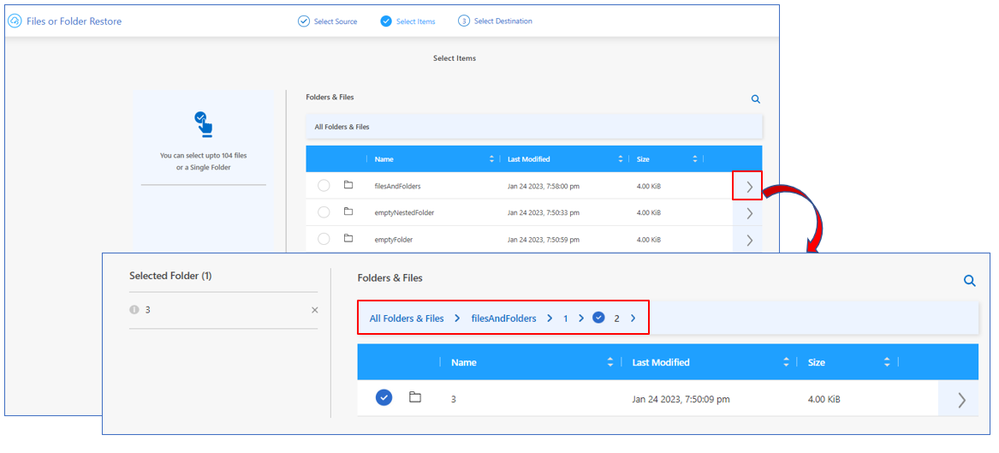Screen dimensions: 999x453
Task: Click the Files or Folder Restore cloud icon
Action: coord(15,20)
